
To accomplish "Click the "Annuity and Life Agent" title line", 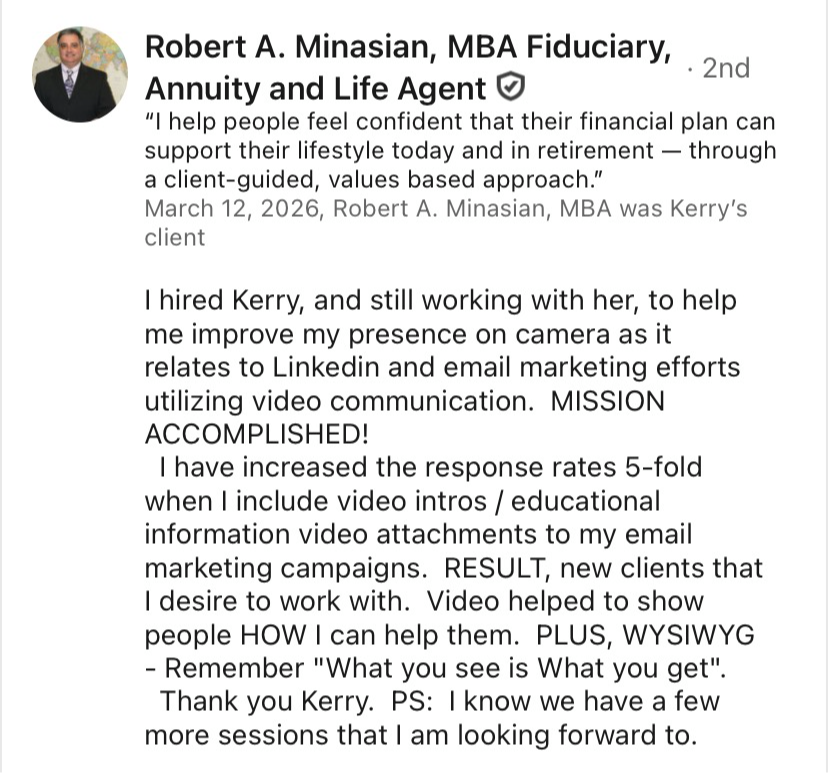I will 316,89.
